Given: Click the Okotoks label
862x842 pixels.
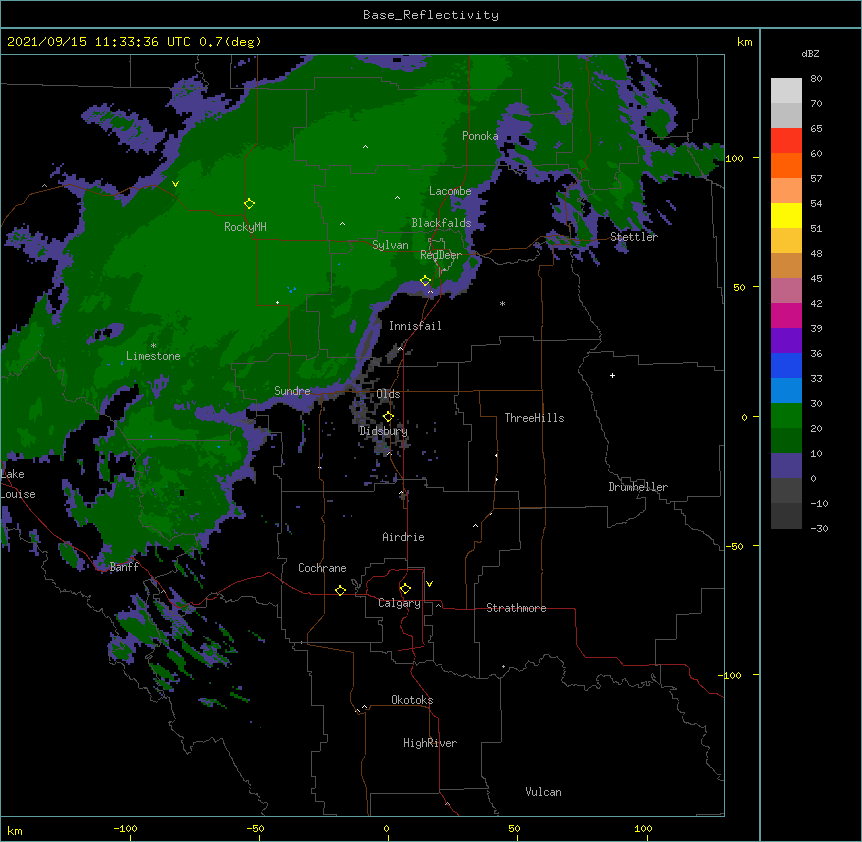Looking at the screenshot, I should (x=412, y=700).
